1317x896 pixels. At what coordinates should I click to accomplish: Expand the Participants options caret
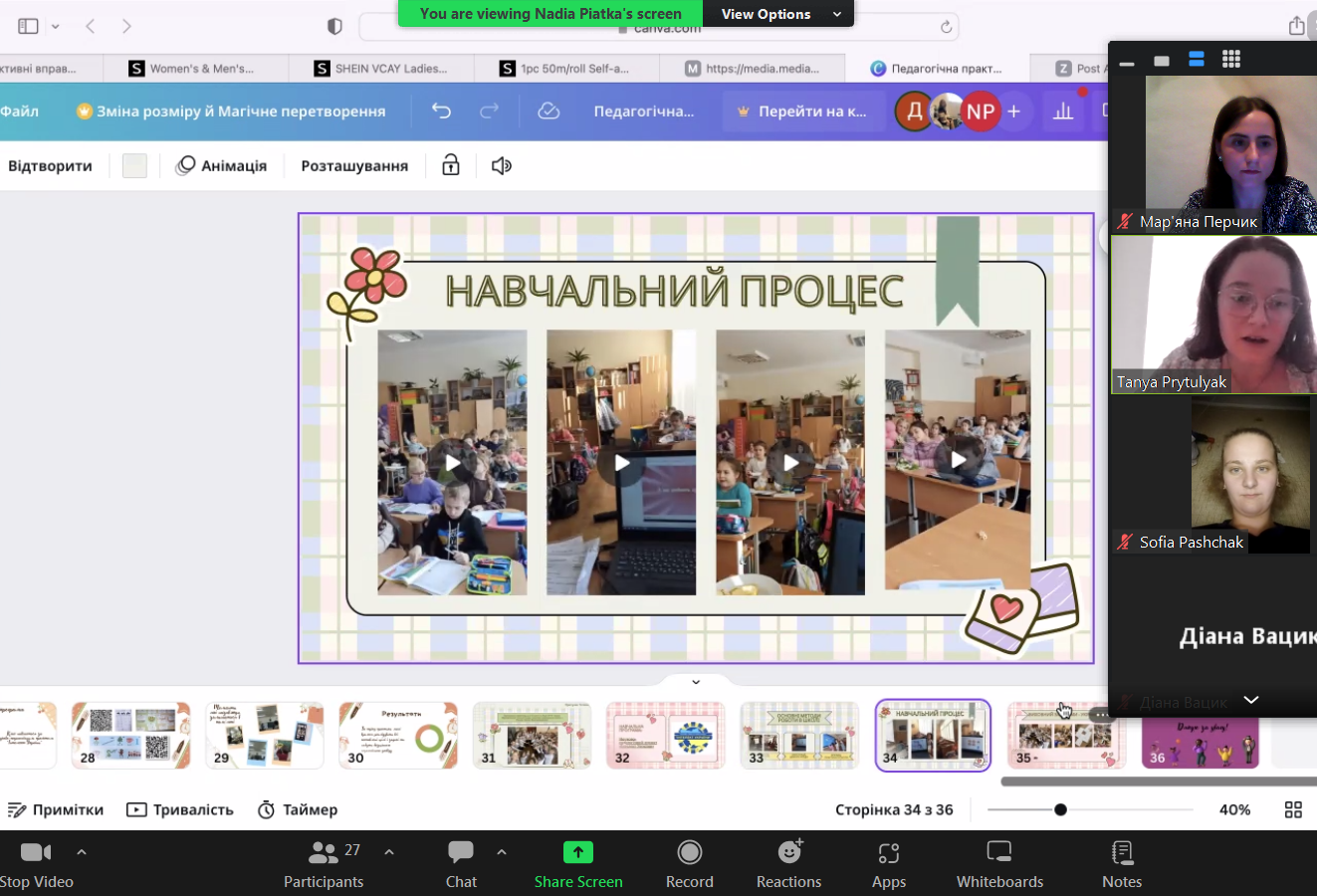coord(389,852)
